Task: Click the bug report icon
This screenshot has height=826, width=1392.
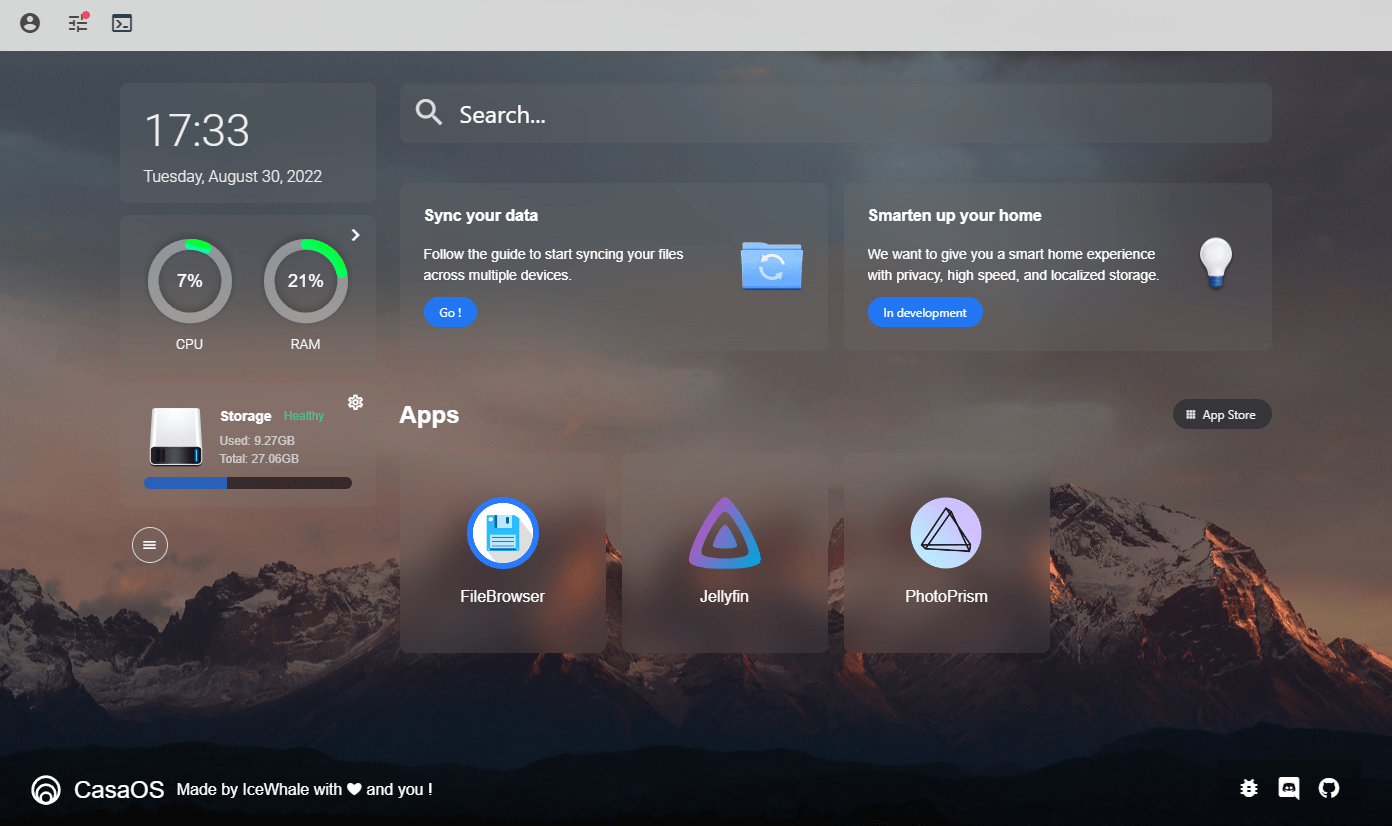Action: [x=1248, y=788]
